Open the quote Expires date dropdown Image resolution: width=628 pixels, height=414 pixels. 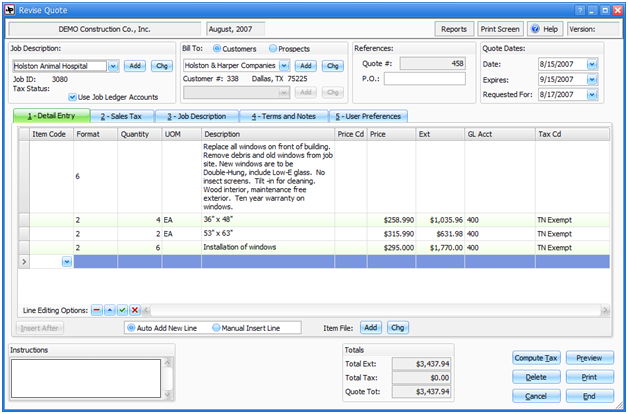point(592,81)
